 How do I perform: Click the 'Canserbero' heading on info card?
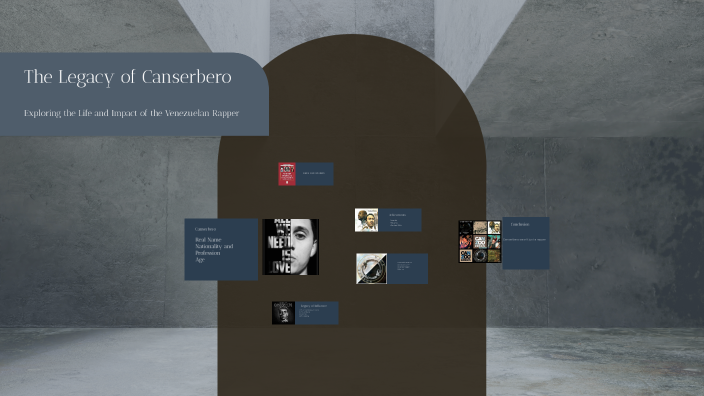click(205, 229)
